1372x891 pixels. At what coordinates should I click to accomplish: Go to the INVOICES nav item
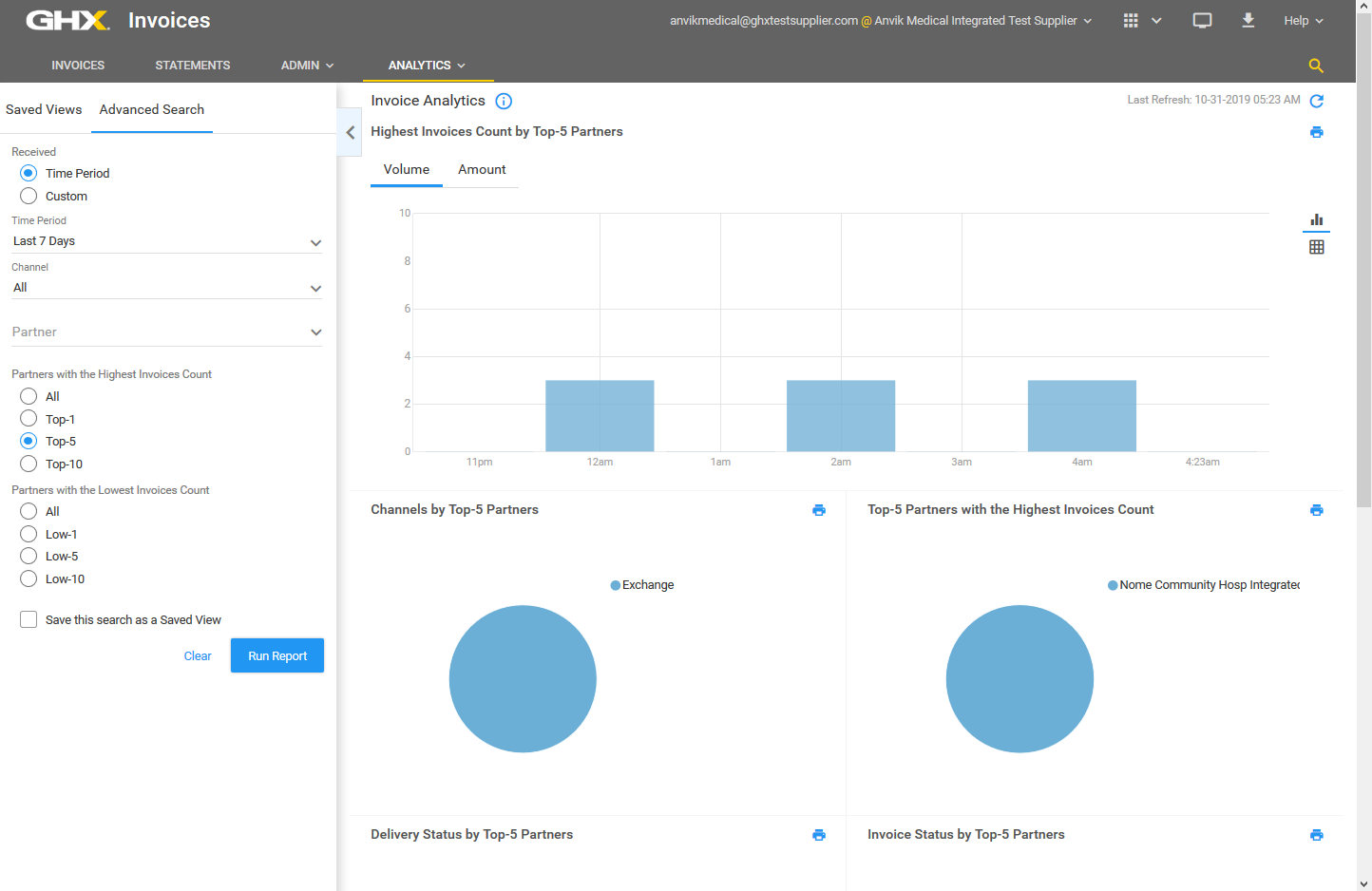pyautogui.click(x=78, y=66)
